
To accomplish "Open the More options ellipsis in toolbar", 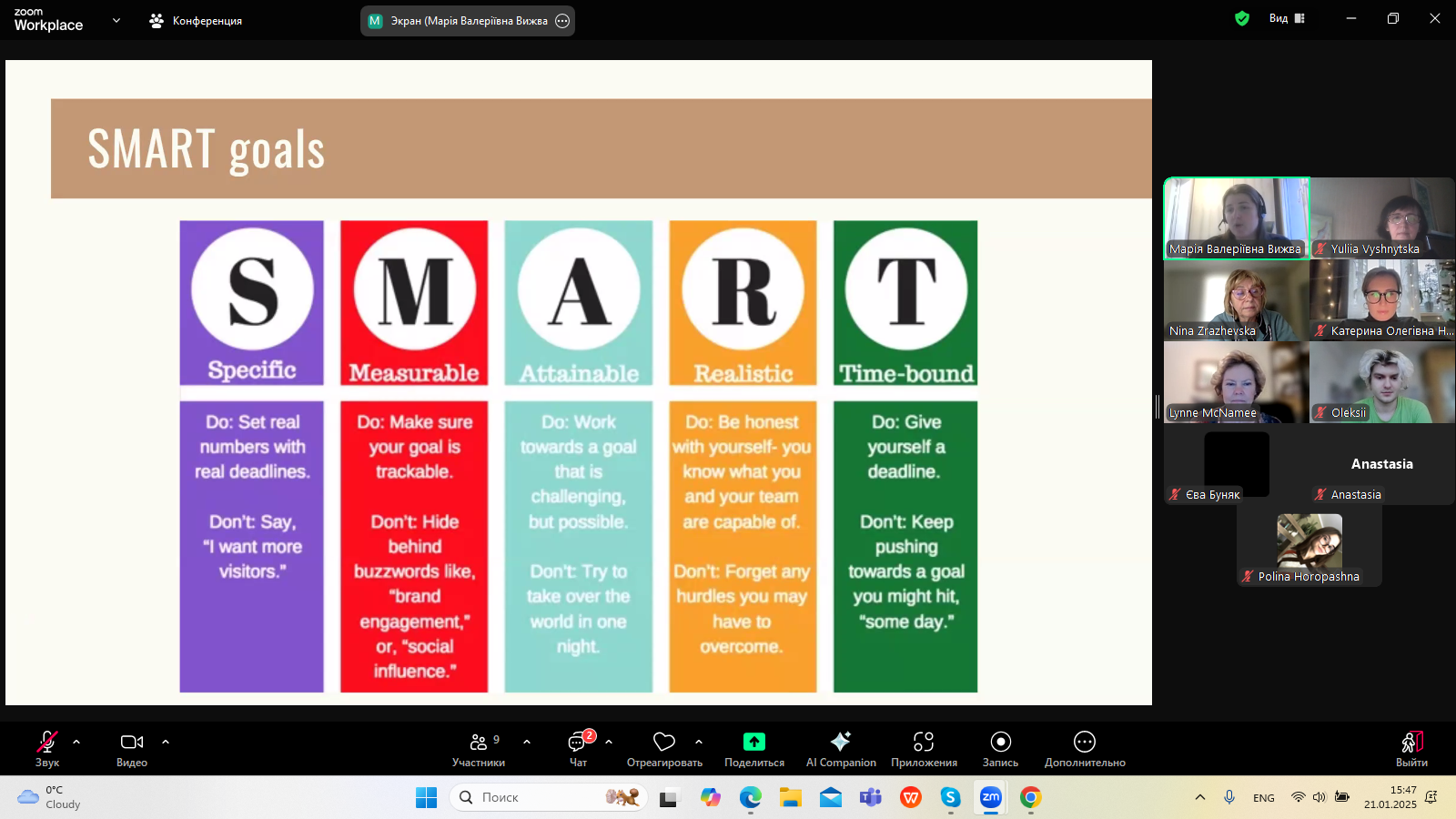I will click(1084, 743).
